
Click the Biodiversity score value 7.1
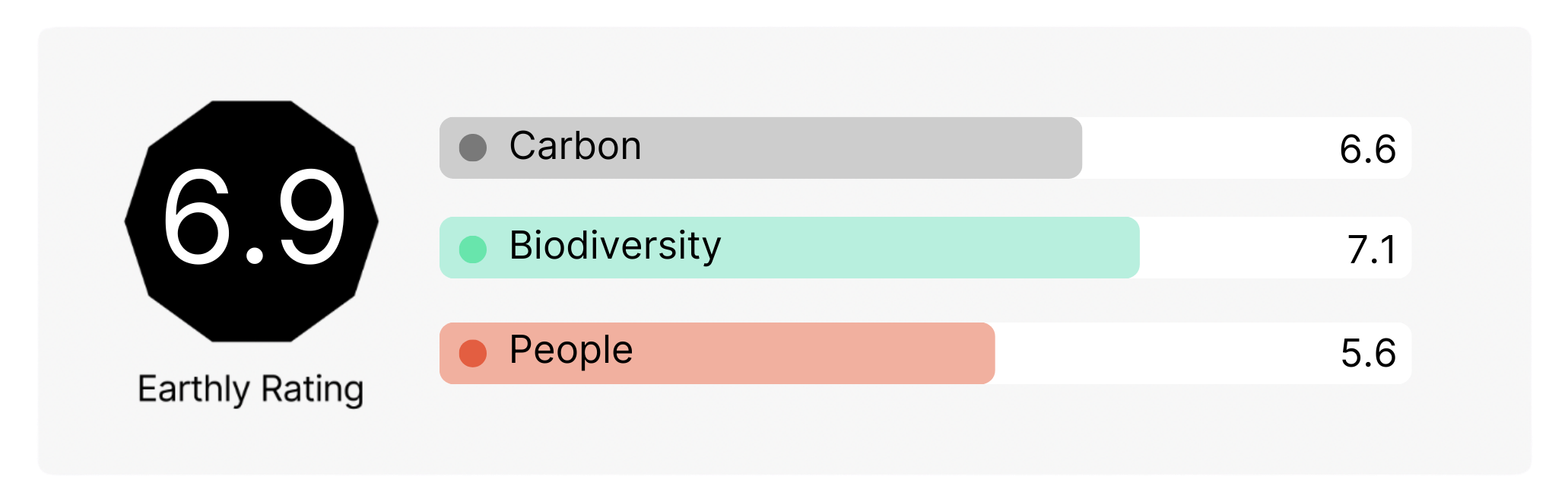pyautogui.click(x=1371, y=249)
